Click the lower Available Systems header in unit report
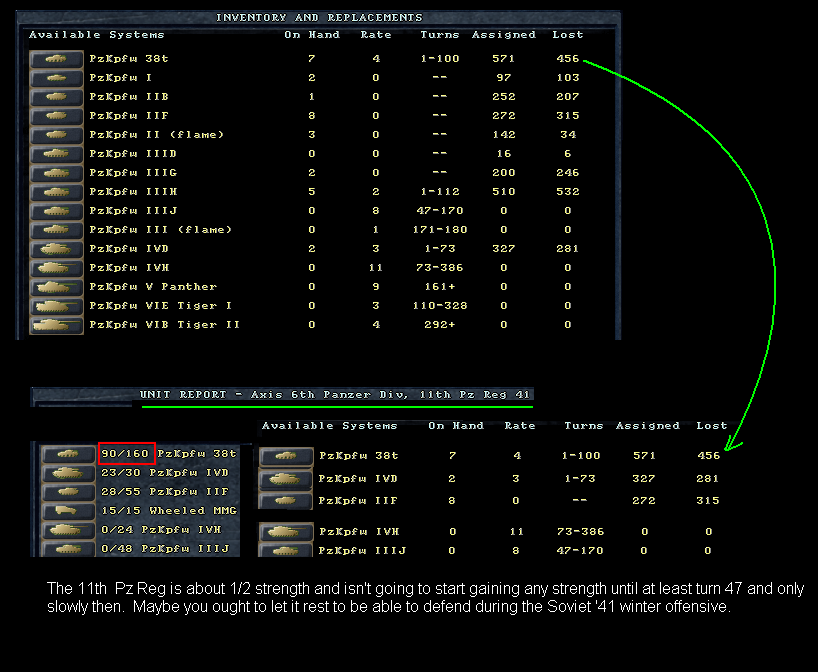The height and width of the screenshot is (672, 818). 330,426
